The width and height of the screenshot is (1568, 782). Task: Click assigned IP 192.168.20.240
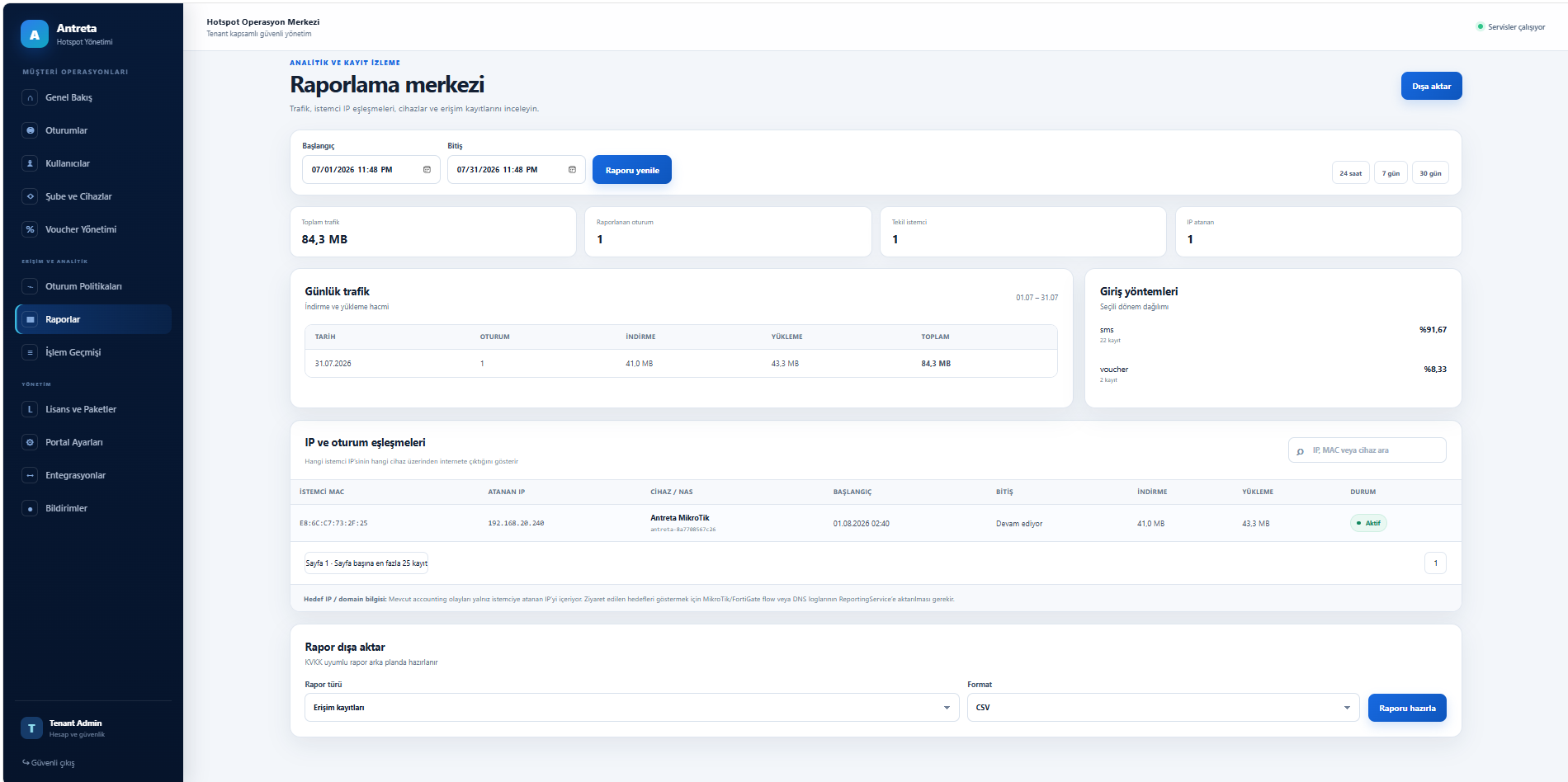click(516, 524)
